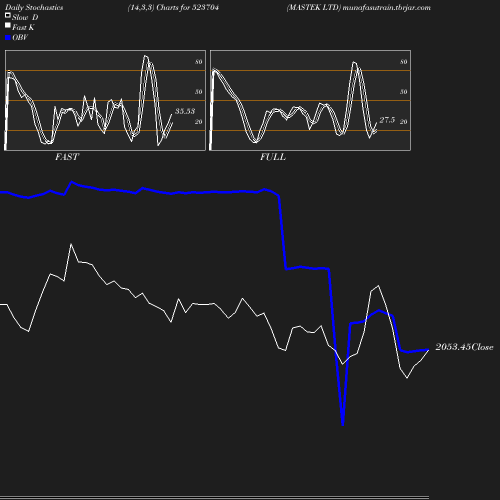Screen dimensions: 500x500
Task: Click the Slow D legend swatch
Action: [8, 15]
